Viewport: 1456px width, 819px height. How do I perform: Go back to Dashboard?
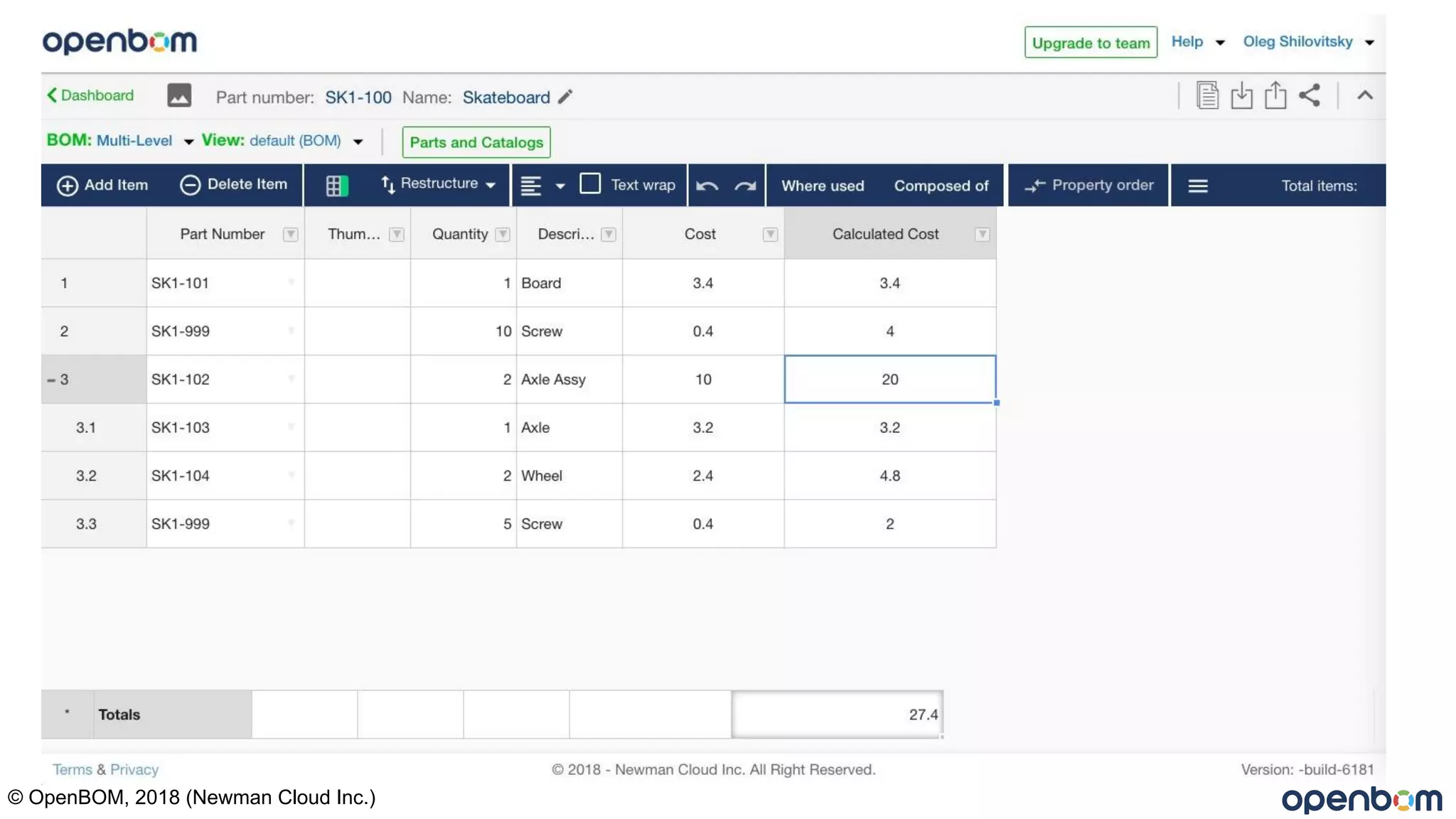(90, 95)
